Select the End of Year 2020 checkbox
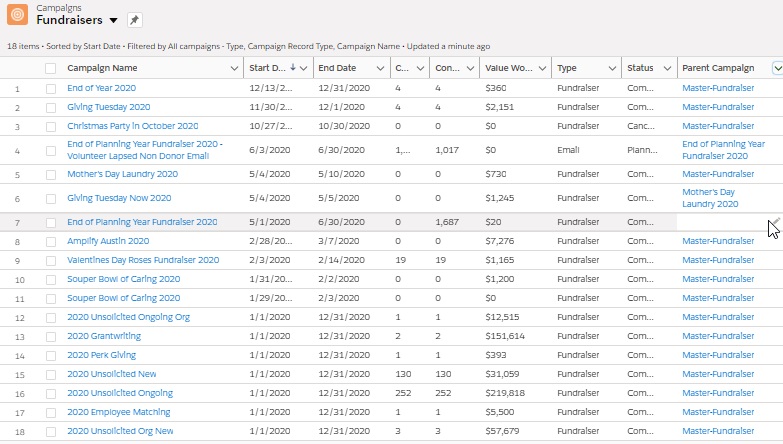Viewport: 783px width, 444px height. (51, 88)
